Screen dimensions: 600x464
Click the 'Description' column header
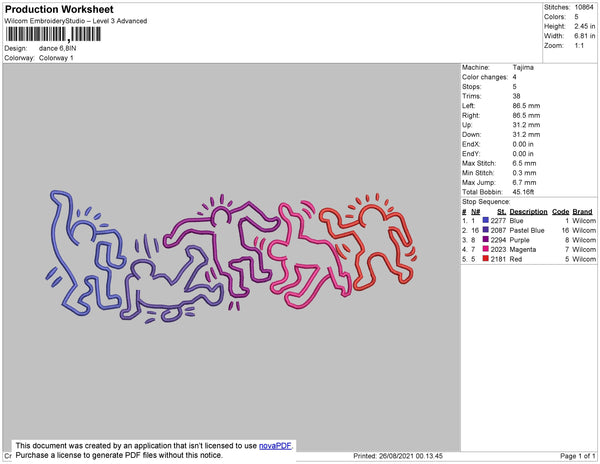point(528,212)
